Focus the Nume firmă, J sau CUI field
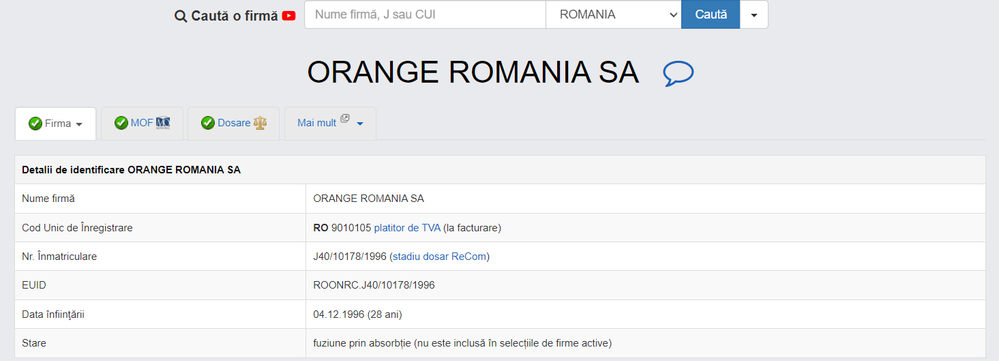 pyautogui.click(x=425, y=15)
